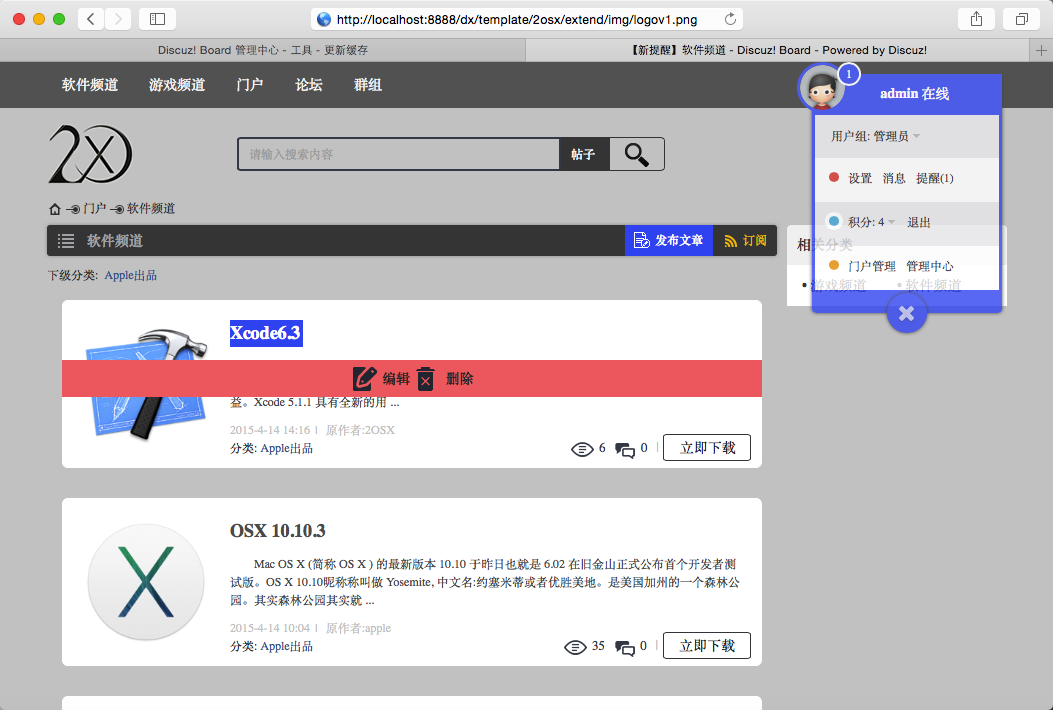Close the user panel with the X button
Image resolution: width=1053 pixels, height=710 pixels.
point(907,313)
